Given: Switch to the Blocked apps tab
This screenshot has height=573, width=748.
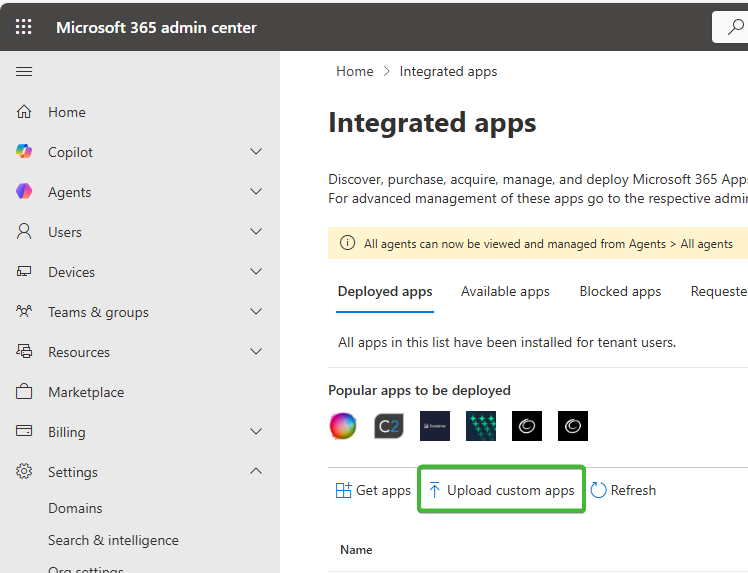Looking at the screenshot, I should pyautogui.click(x=620, y=292).
